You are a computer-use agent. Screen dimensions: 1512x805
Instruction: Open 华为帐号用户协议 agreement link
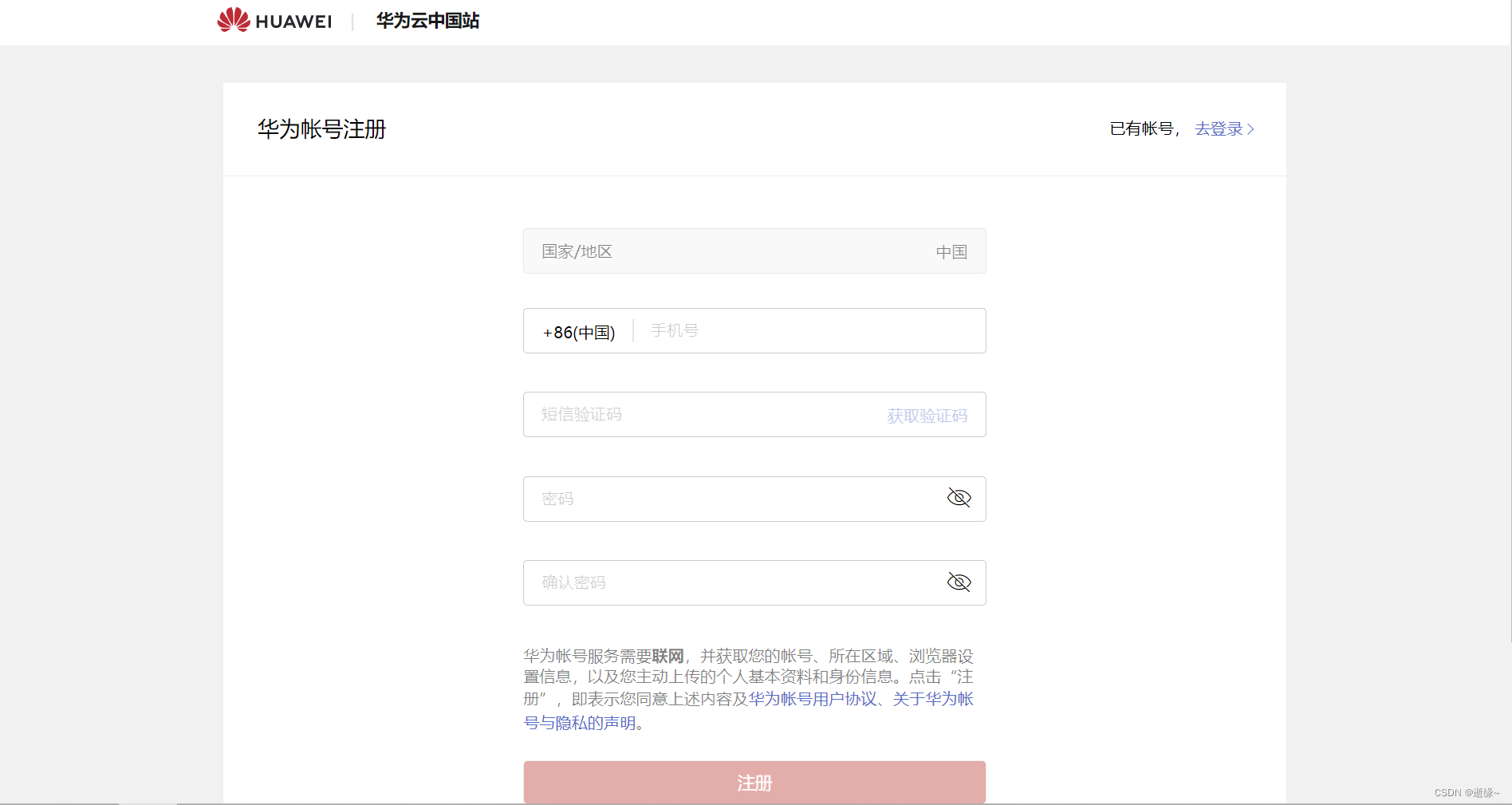click(812, 699)
